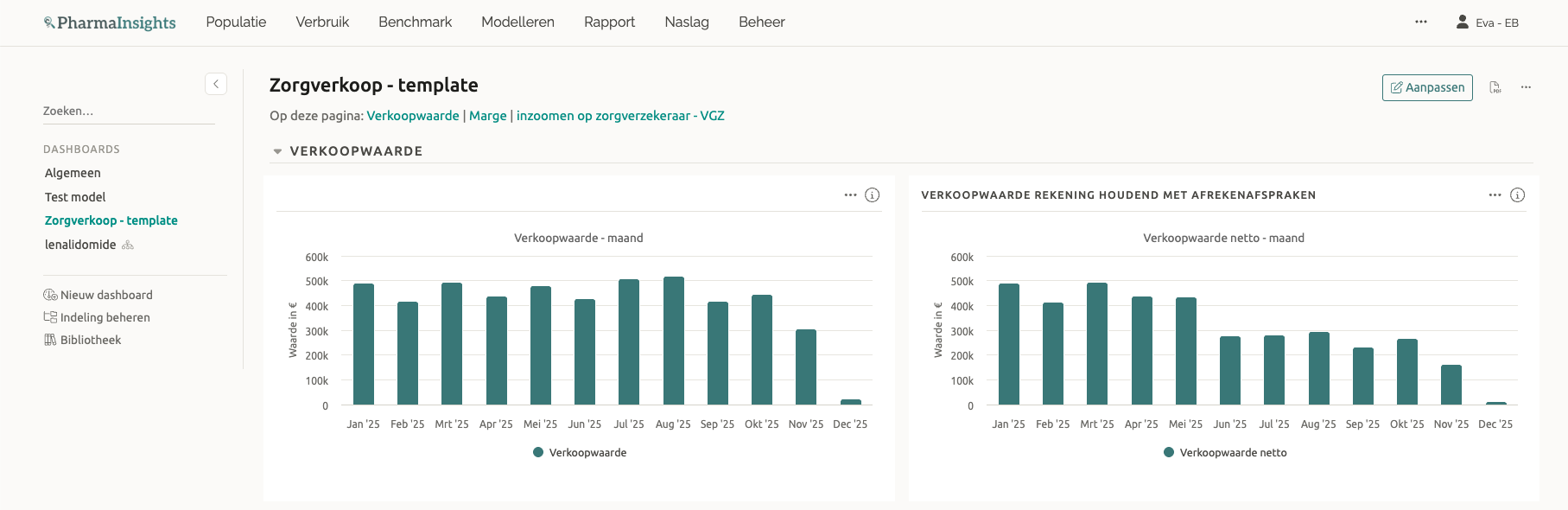Viewport: 1568px width, 510px height.
Task: Select the Zorgverkoop - template dashboard
Action: coord(111,220)
